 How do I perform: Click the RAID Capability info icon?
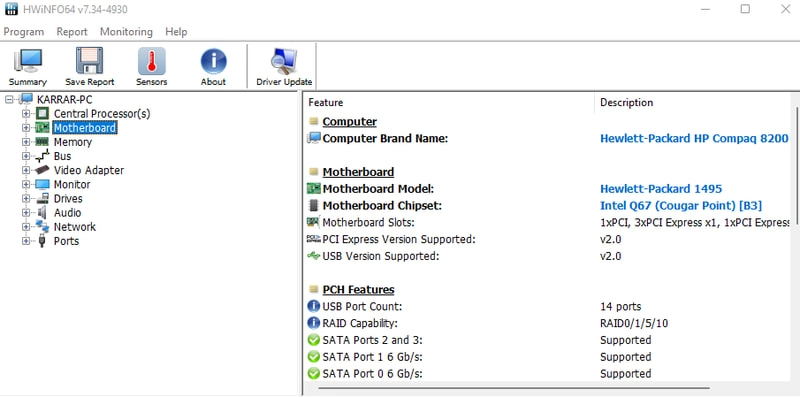coord(314,324)
